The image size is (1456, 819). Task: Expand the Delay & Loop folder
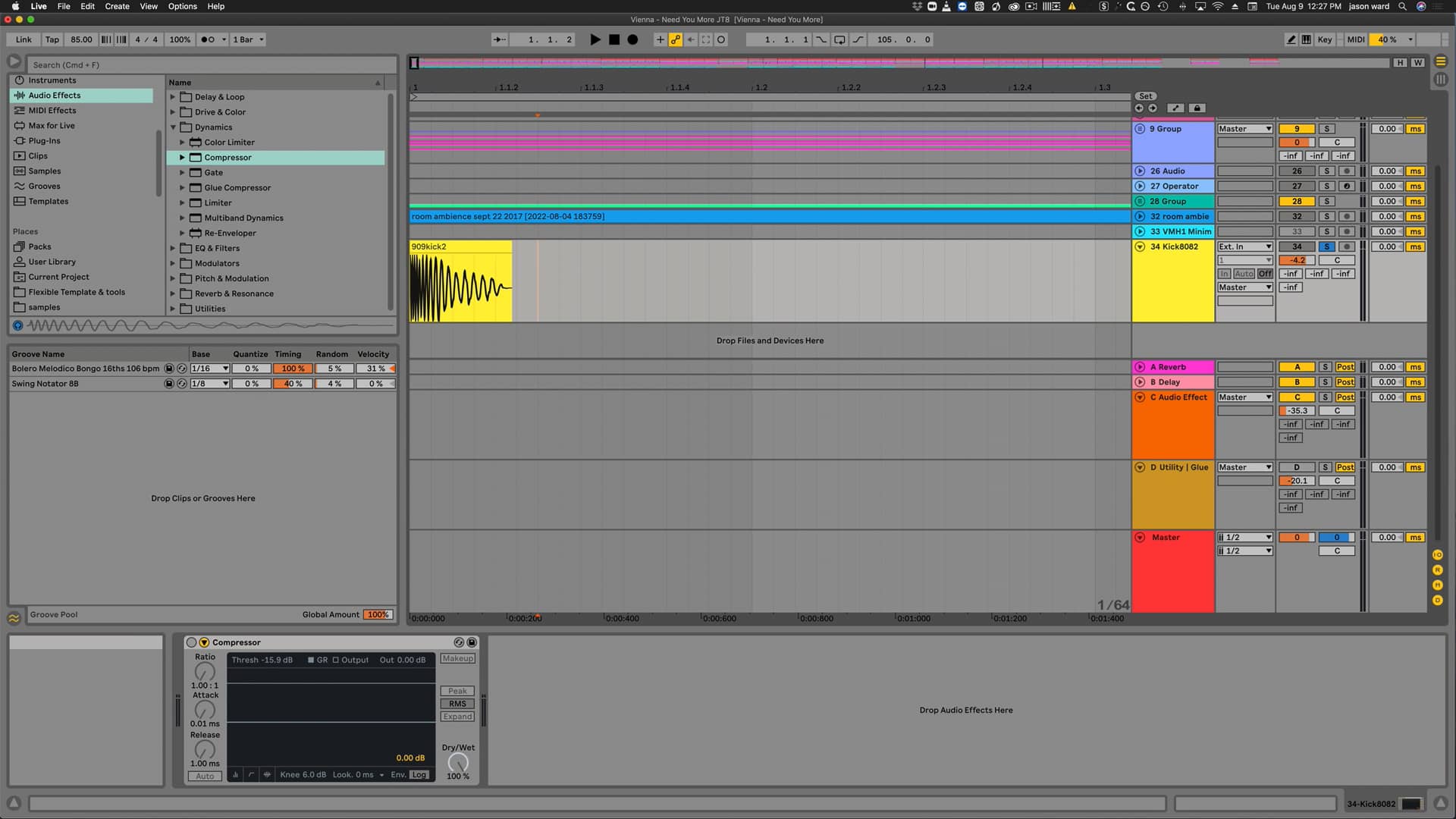click(x=173, y=97)
